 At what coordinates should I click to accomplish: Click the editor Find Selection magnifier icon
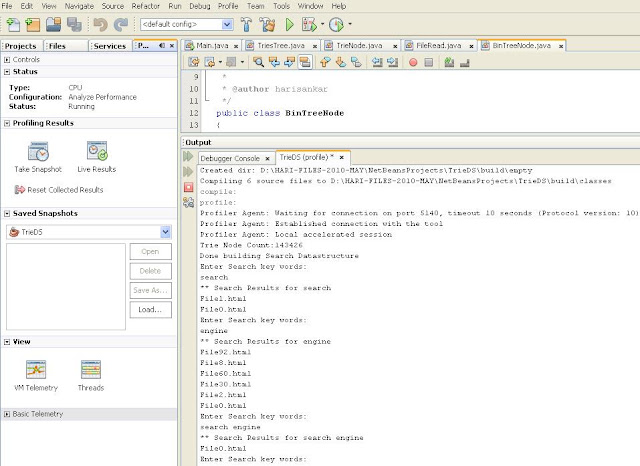[x=258, y=62]
